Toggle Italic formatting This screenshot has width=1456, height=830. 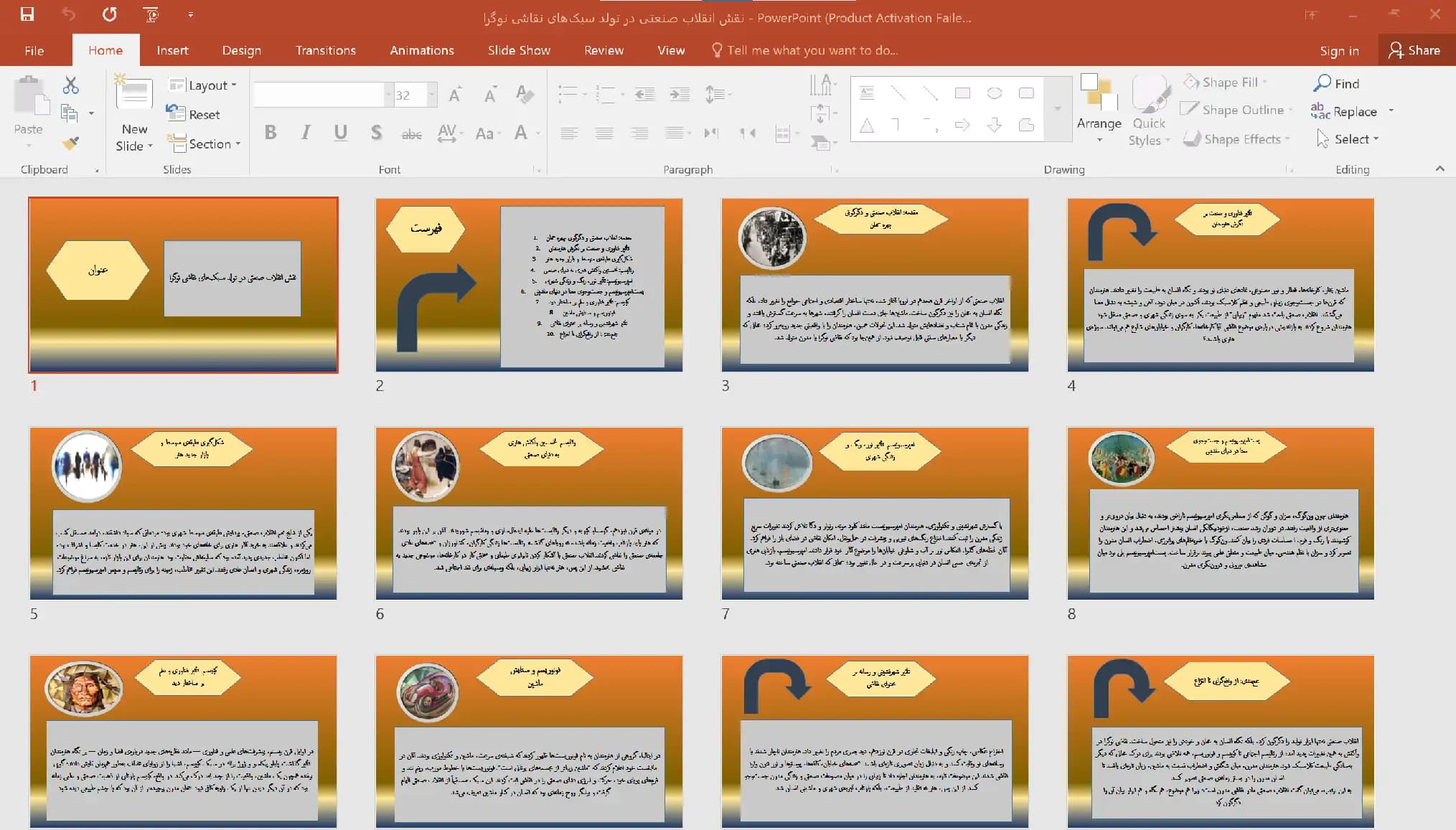[x=306, y=133]
